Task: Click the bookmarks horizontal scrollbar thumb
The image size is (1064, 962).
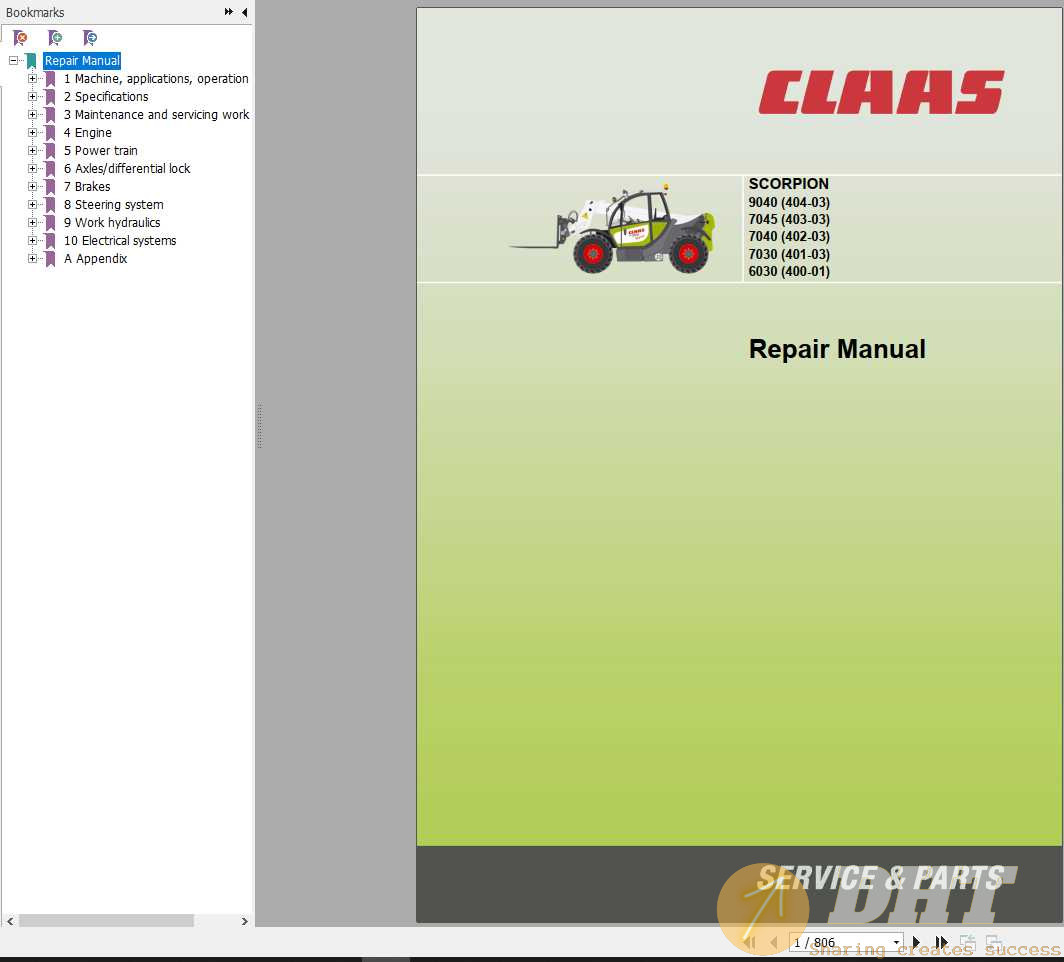Action: (107, 921)
